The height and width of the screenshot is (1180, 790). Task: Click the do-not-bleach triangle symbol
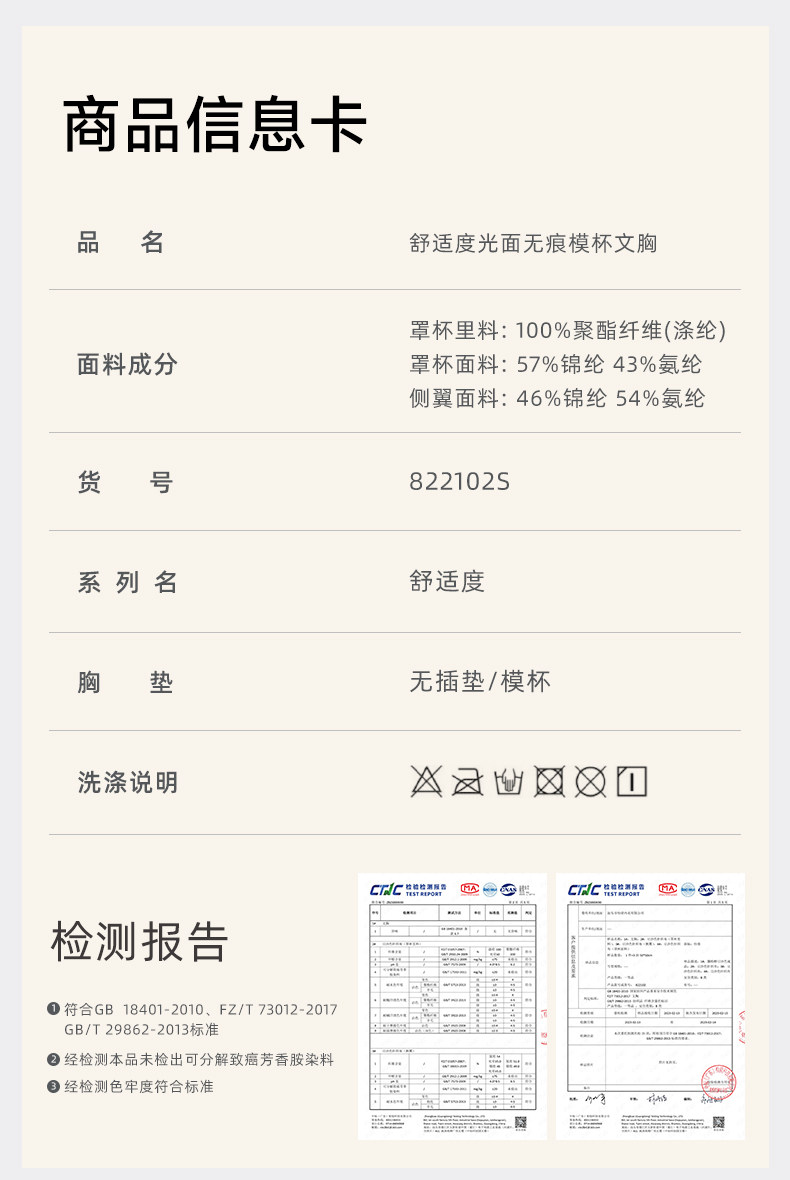[426, 781]
